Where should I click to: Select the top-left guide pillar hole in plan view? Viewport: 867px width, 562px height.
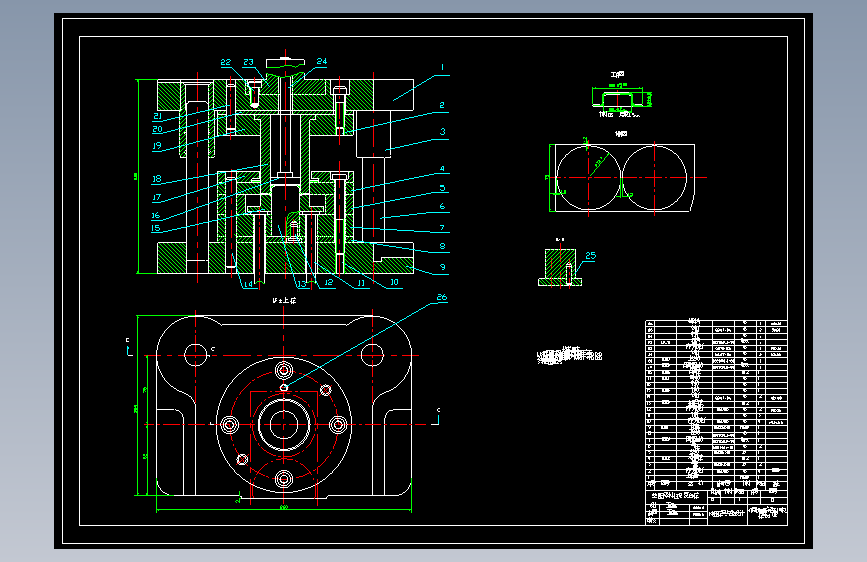(195, 355)
